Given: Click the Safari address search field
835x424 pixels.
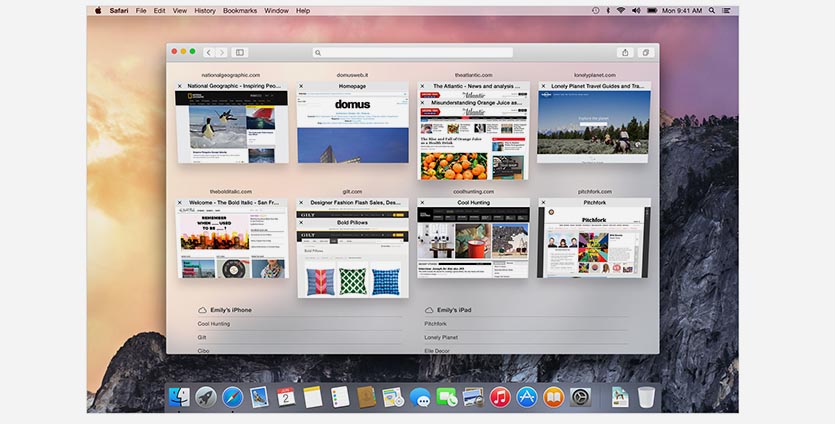Looking at the screenshot, I should [x=412, y=52].
